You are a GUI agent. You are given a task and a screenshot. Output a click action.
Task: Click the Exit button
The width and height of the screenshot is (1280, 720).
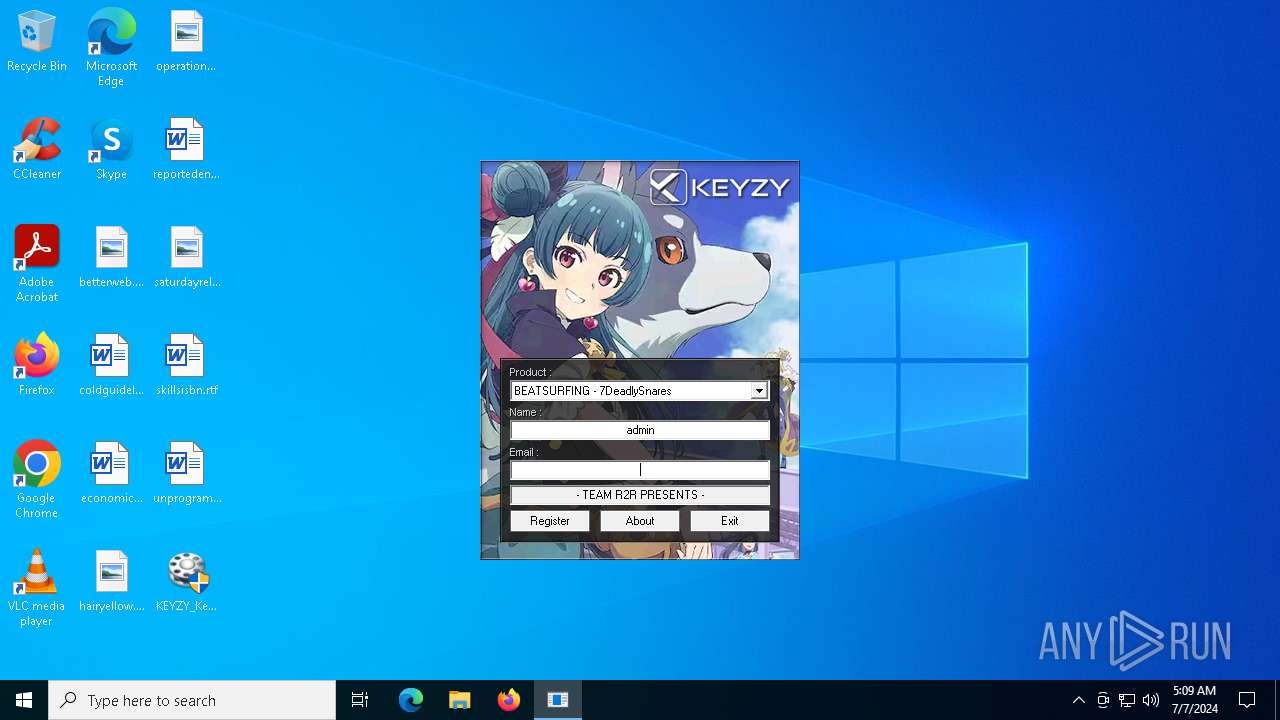[730, 521]
